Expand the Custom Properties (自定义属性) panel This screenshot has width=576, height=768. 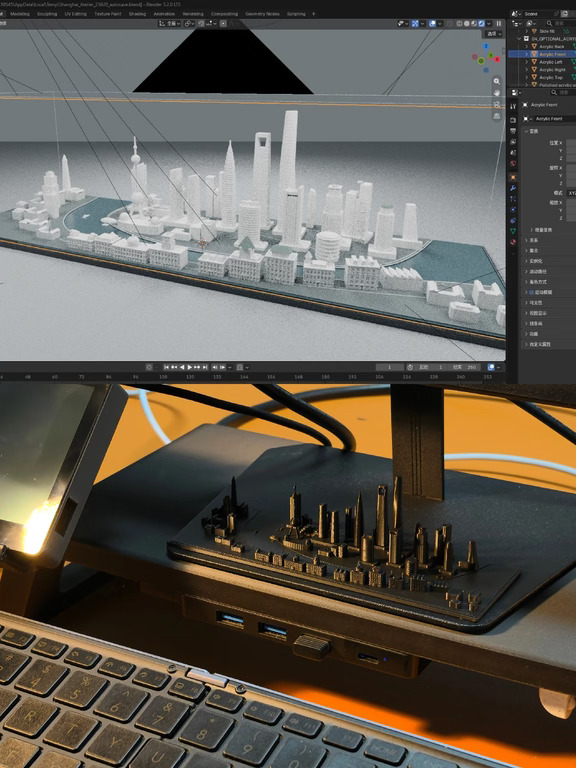(x=538, y=344)
